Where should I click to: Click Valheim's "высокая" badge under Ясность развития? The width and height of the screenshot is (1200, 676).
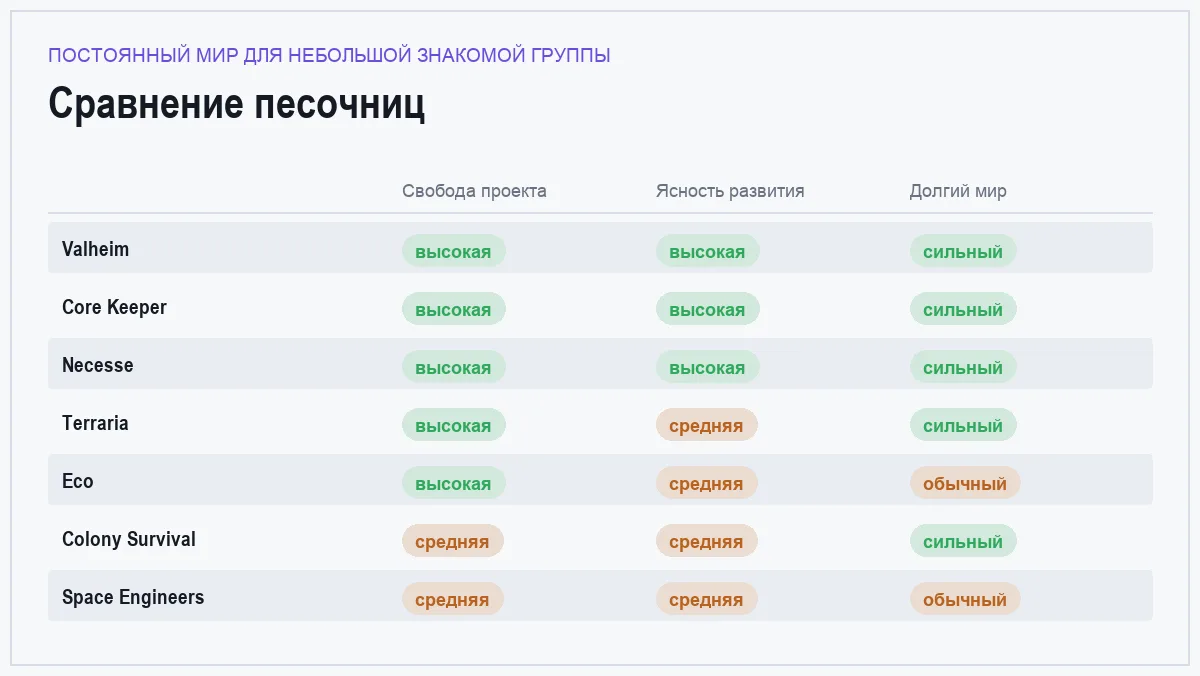pos(707,251)
